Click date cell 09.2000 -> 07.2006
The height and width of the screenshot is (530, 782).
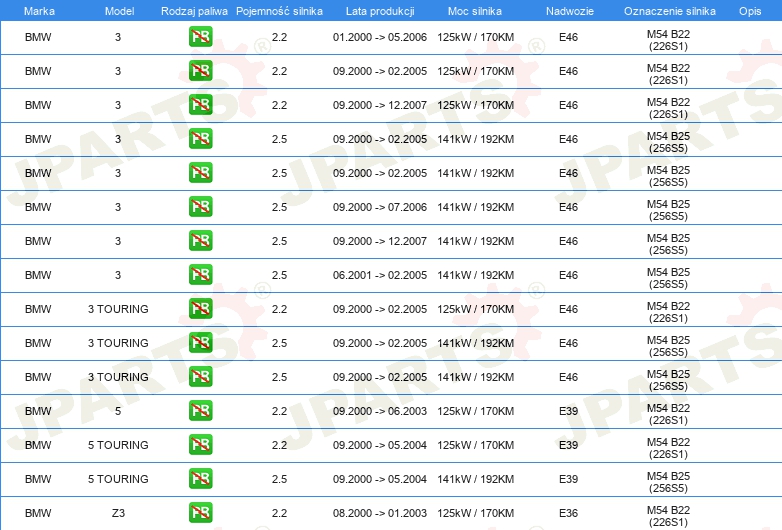click(380, 207)
